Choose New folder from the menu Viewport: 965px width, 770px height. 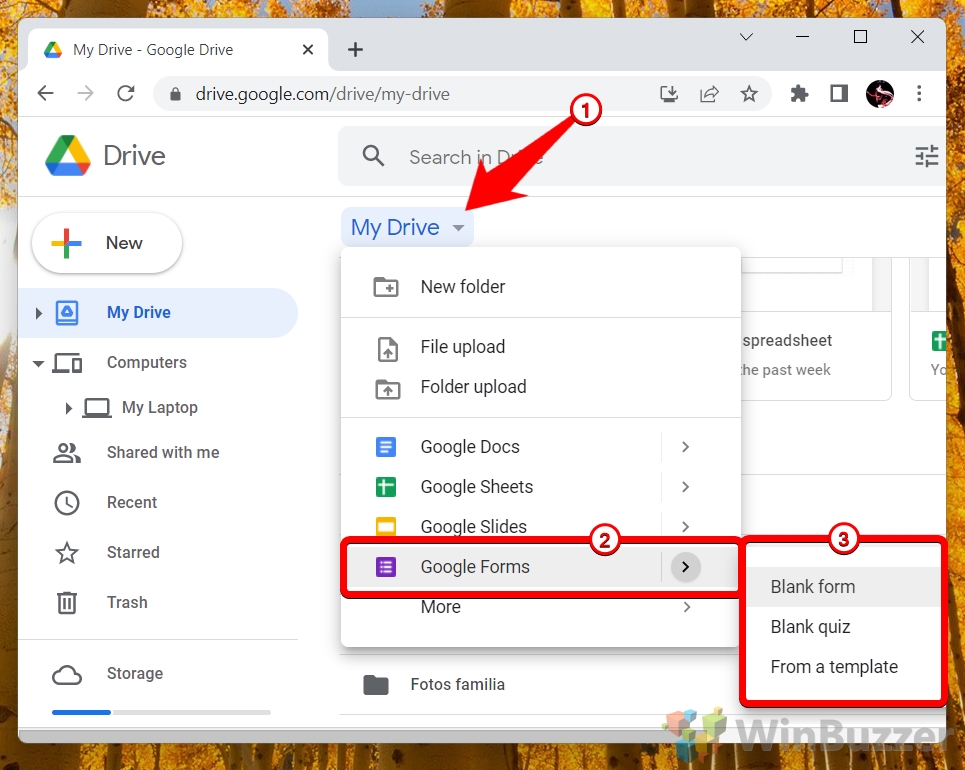(540, 287)
